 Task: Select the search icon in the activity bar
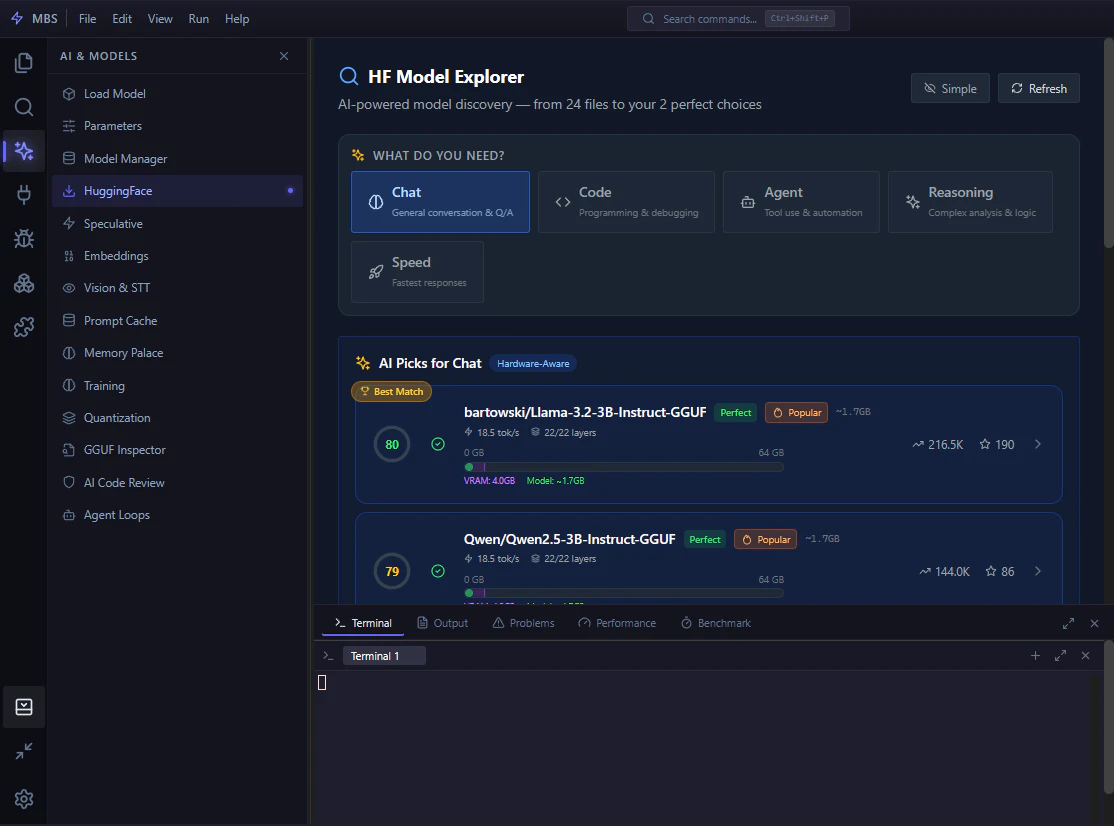[x=23, y=107]
